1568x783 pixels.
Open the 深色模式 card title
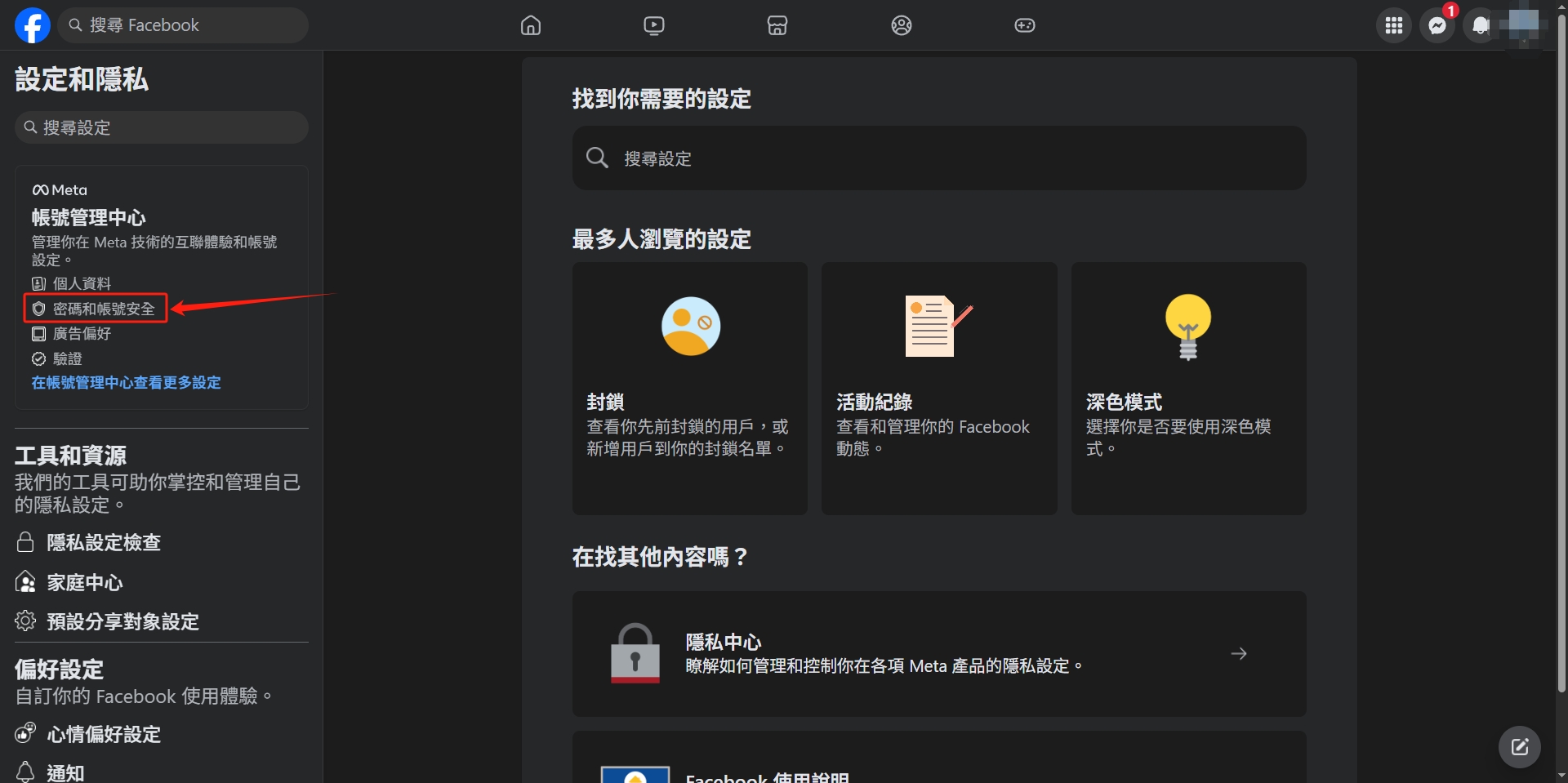click(x=1124, y=402)
